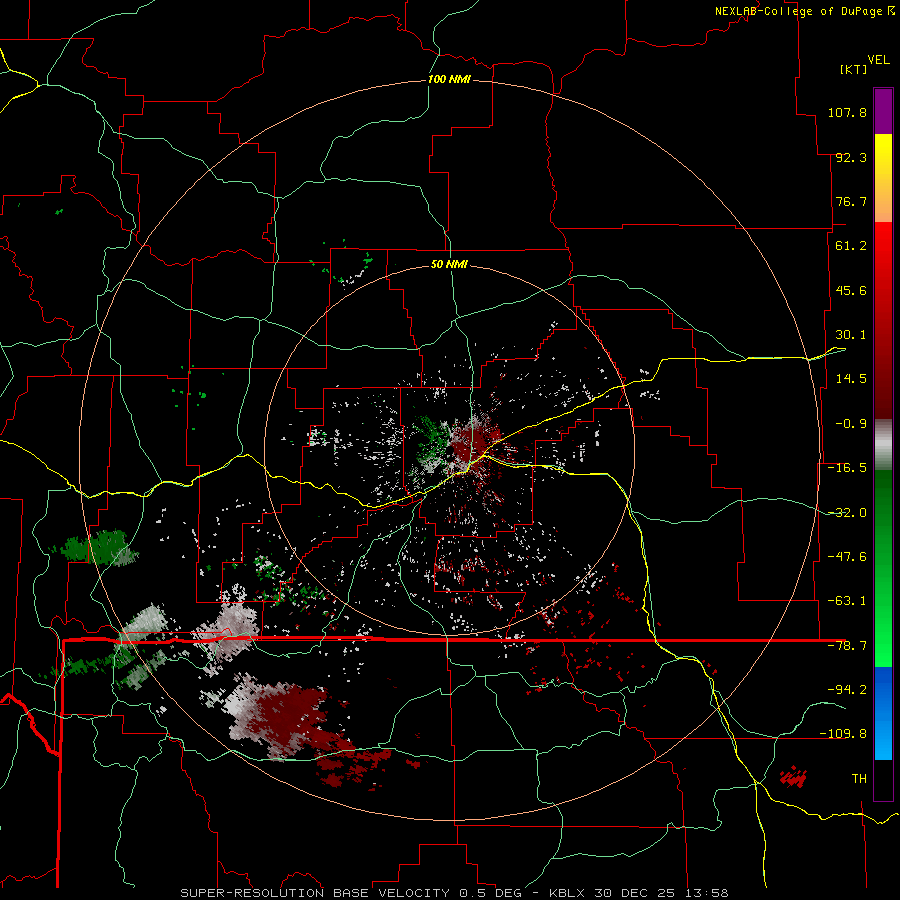Click the 107.8 legend value

point(847,112)
